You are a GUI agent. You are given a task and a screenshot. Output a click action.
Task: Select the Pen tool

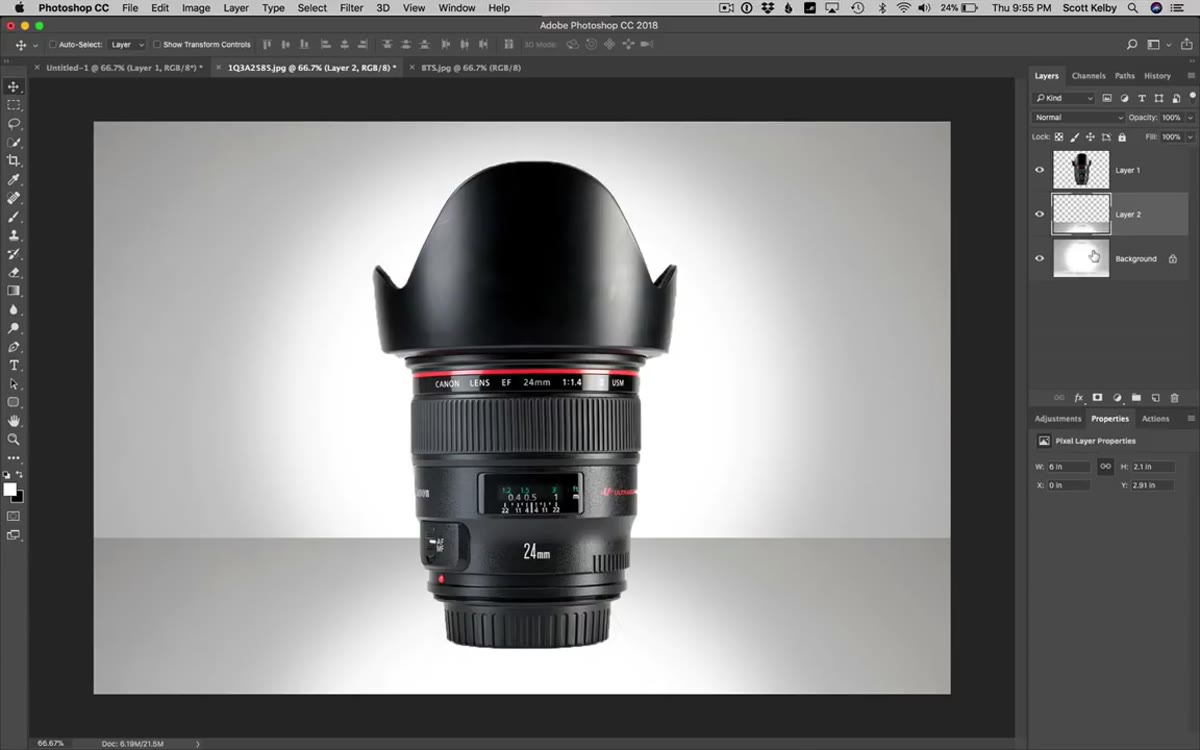pos(13,347)
